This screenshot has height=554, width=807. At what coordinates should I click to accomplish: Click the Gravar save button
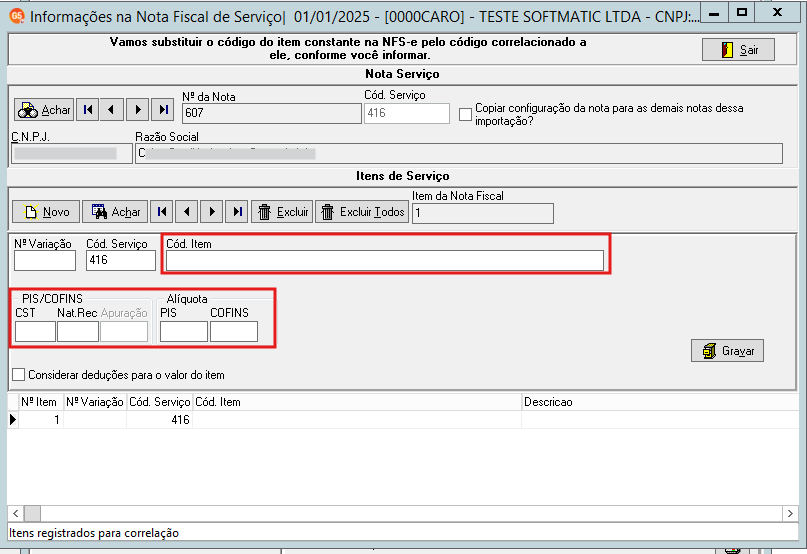point(727,351)
